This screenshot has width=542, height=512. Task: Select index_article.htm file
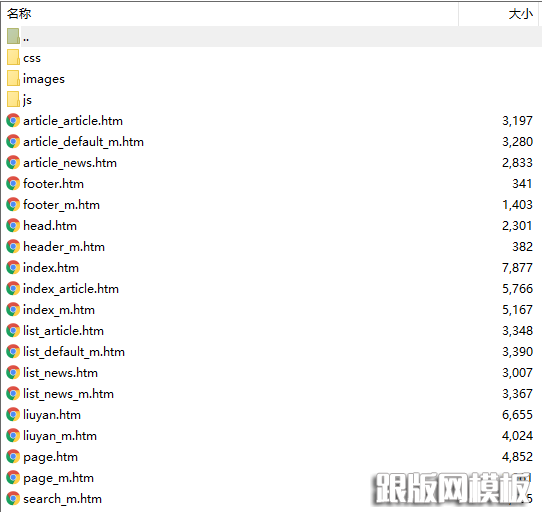point(71,289)
